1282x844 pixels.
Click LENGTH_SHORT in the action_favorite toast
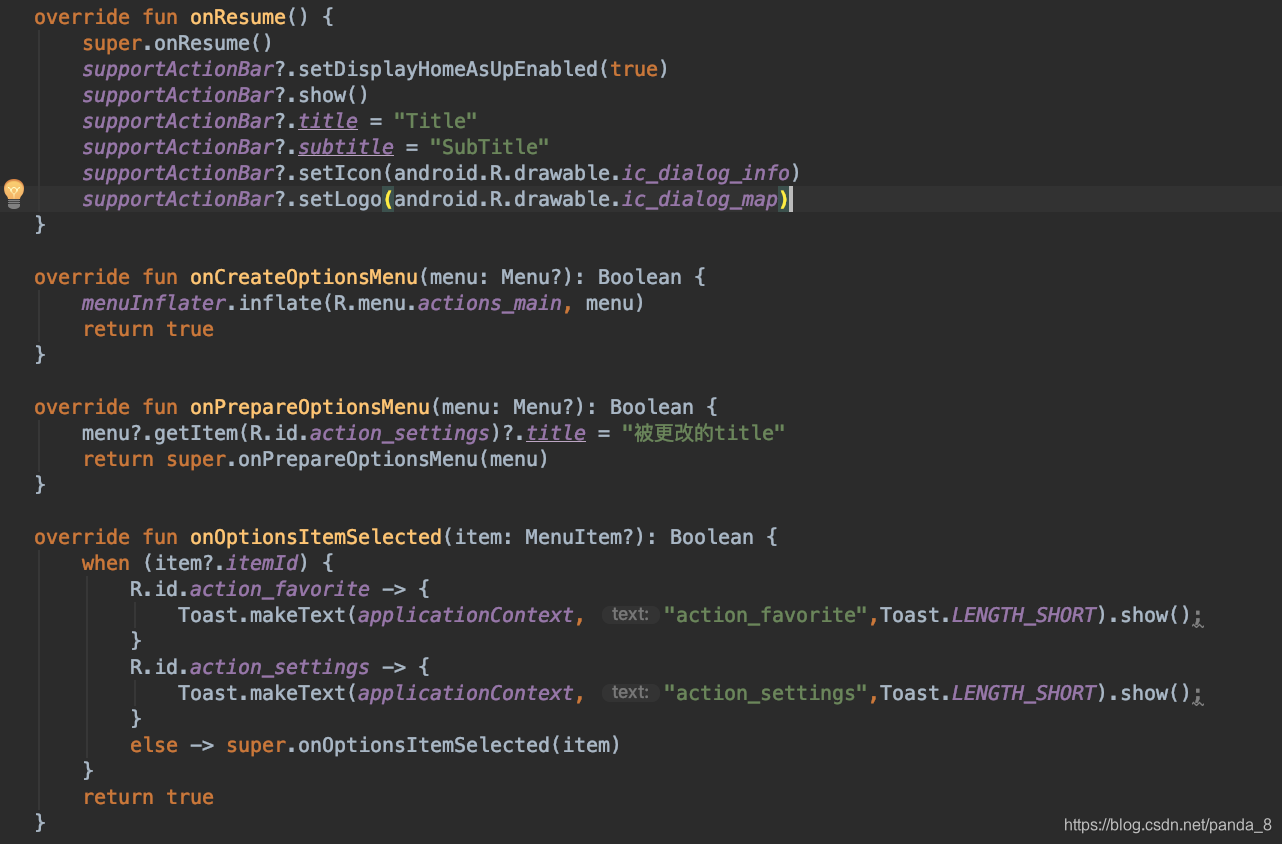point(1024,615)
